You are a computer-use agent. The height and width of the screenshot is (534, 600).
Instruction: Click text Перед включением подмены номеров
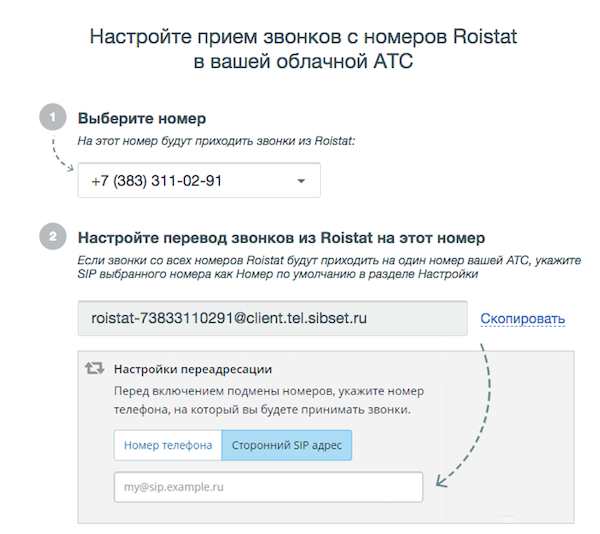pyautogui.click(x=269, y=400)
